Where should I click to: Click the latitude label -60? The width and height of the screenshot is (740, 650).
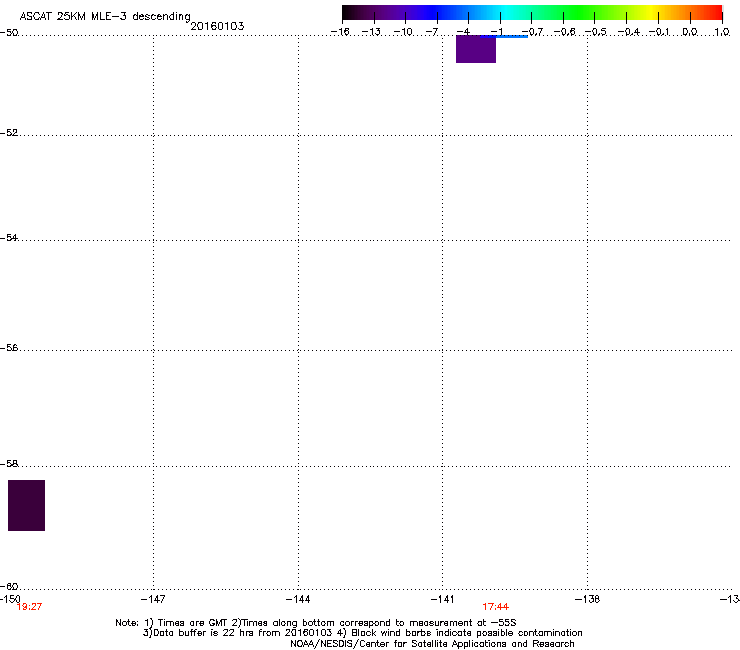coord(9,587)
